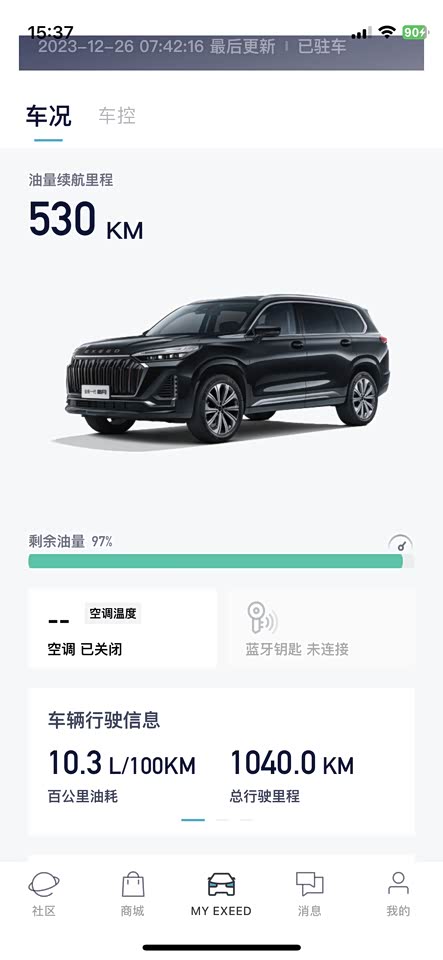Tap the 蓝牙钥匙 未连接 card

pyautogui.click(x=321, y=628)
